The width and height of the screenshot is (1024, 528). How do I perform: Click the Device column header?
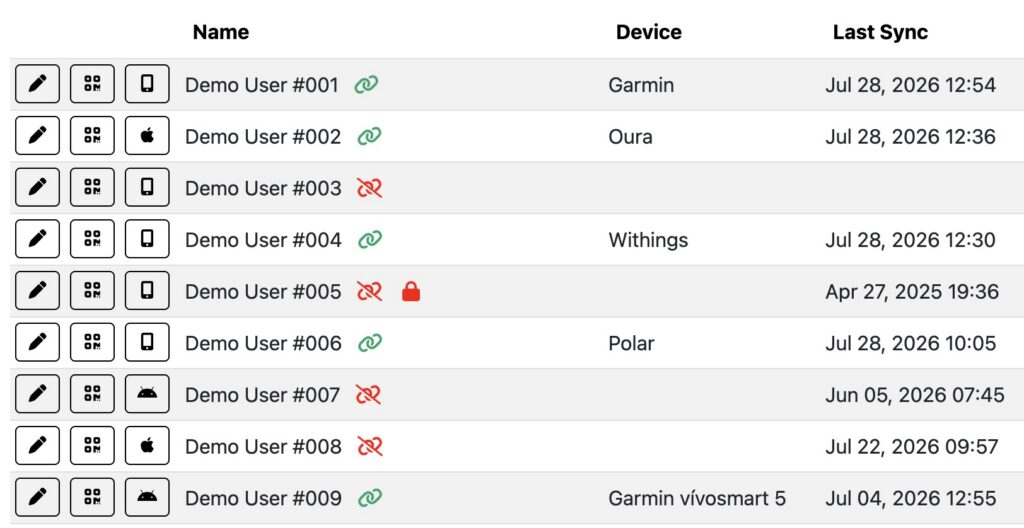(648, 32)
